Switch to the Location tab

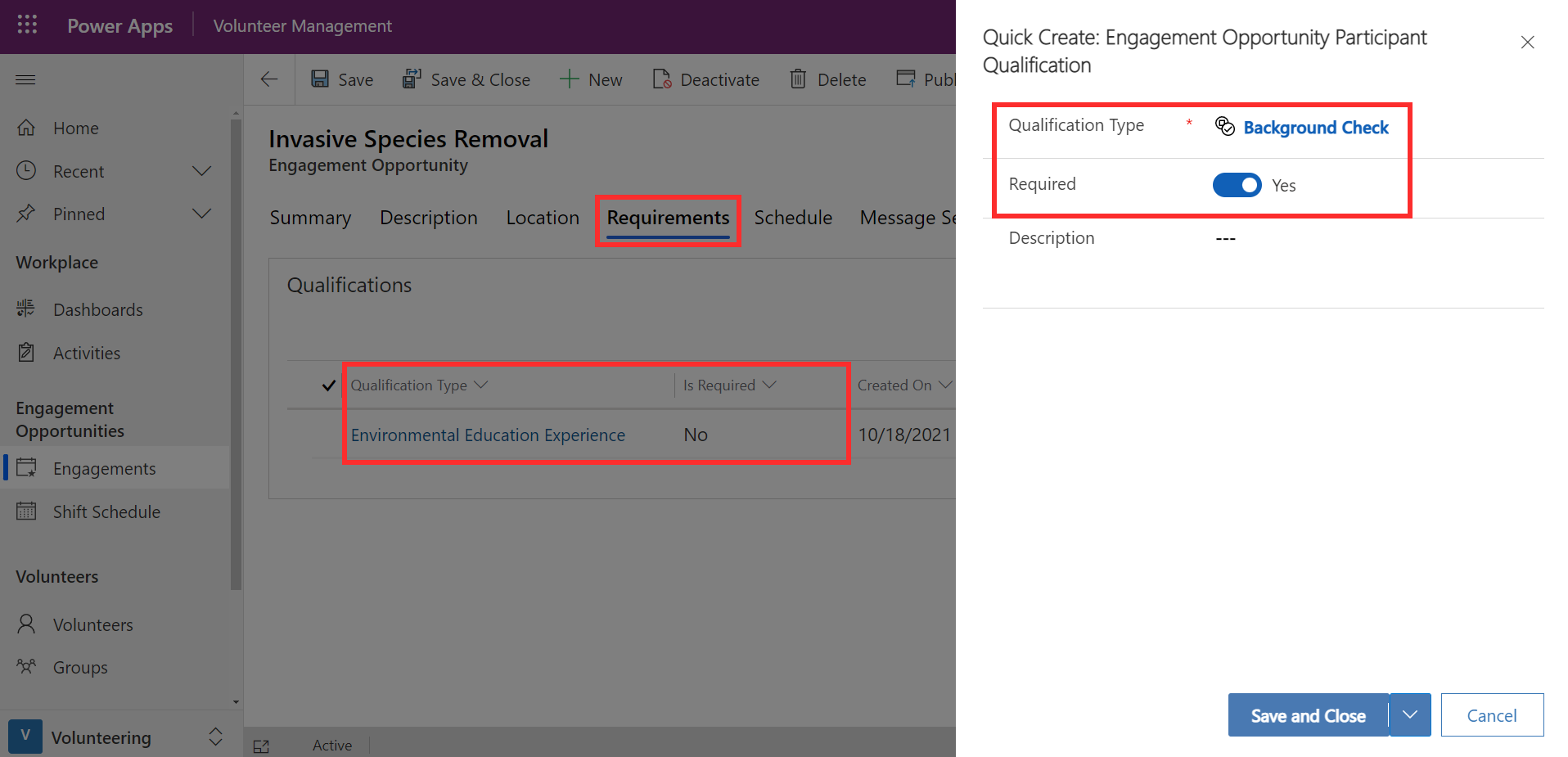pyautogui.click(x=543, y=218)
